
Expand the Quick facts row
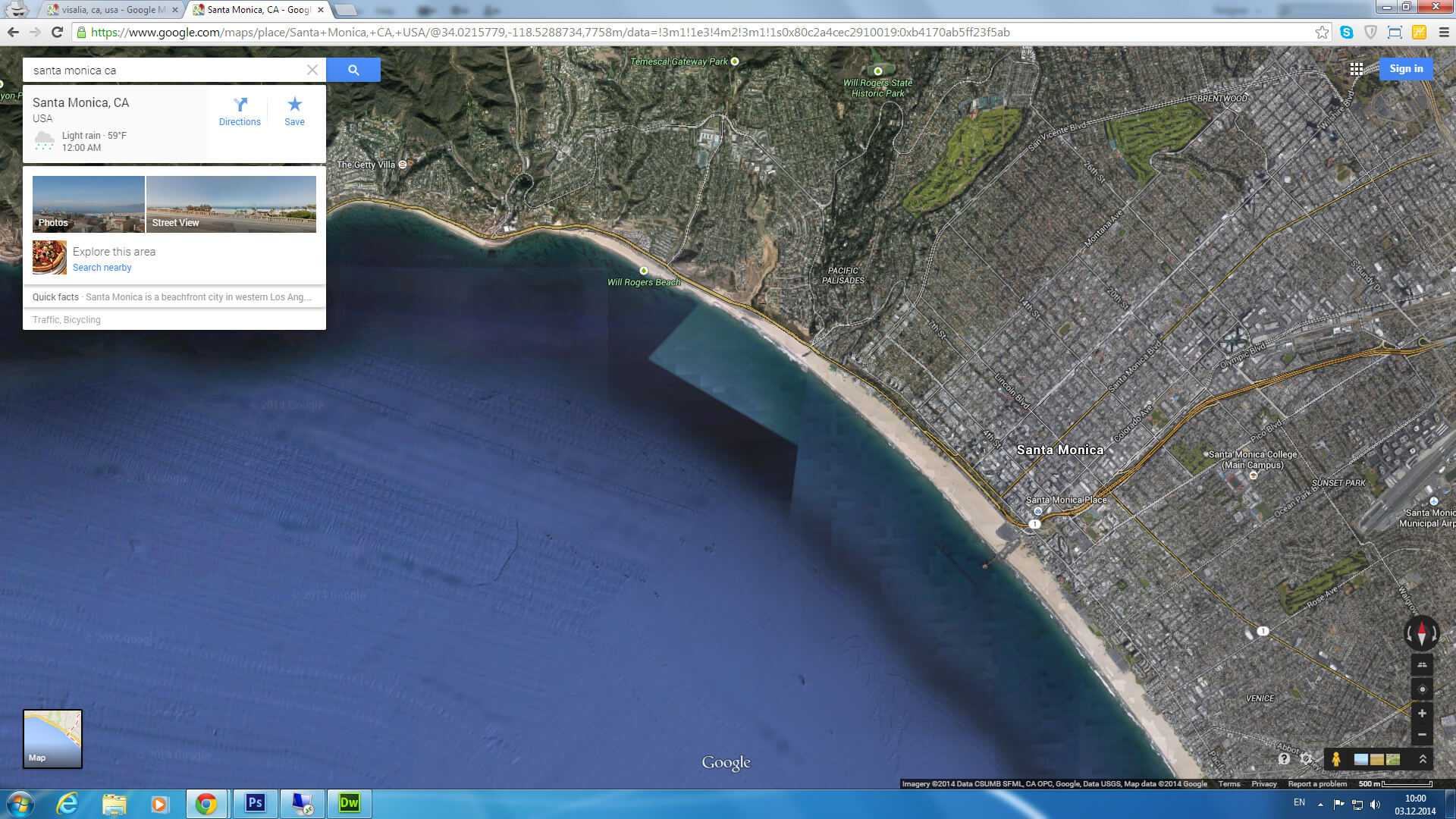tap(174, 297)
